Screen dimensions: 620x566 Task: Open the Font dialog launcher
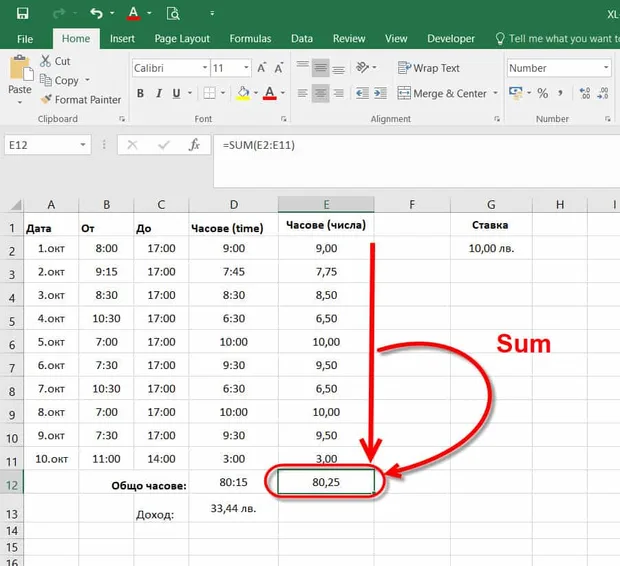(284, 119)
